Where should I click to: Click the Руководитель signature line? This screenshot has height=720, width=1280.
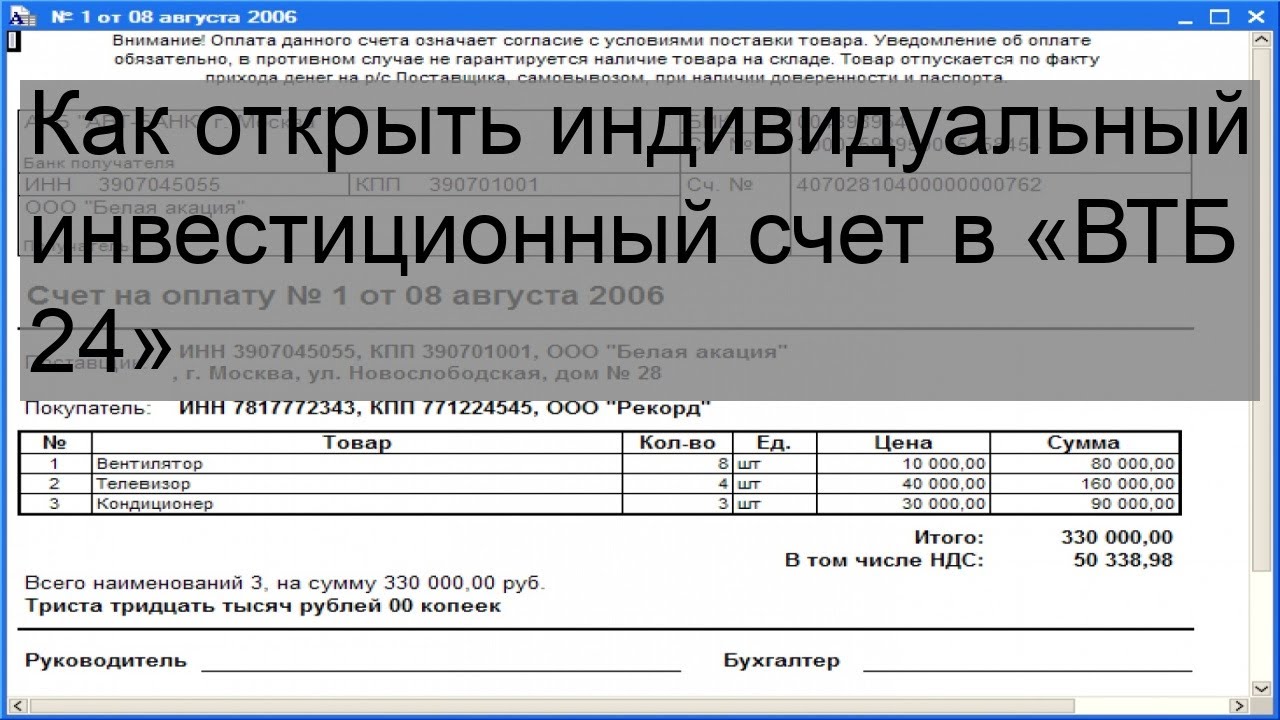click(x=441, y=669)
